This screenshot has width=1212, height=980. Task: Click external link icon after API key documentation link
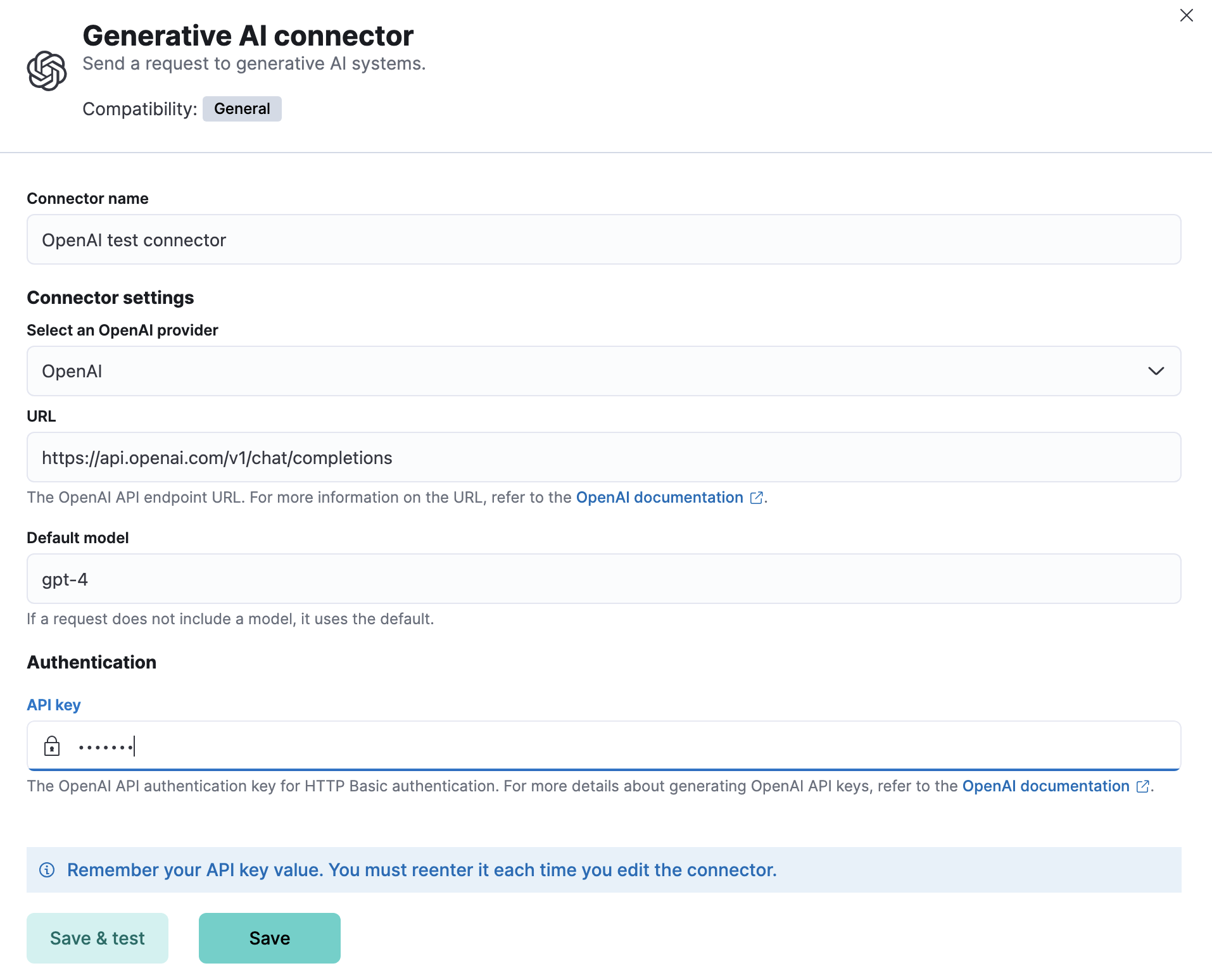[x=1143, y=786]
